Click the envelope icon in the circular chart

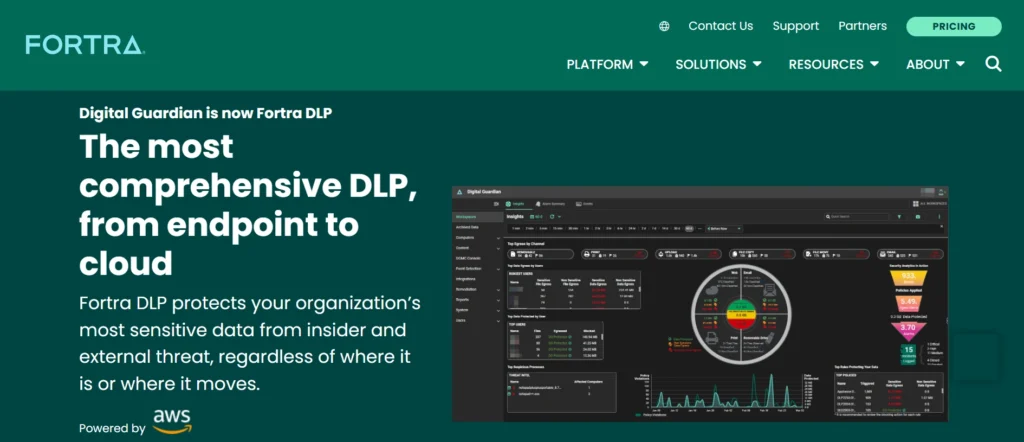770,289
